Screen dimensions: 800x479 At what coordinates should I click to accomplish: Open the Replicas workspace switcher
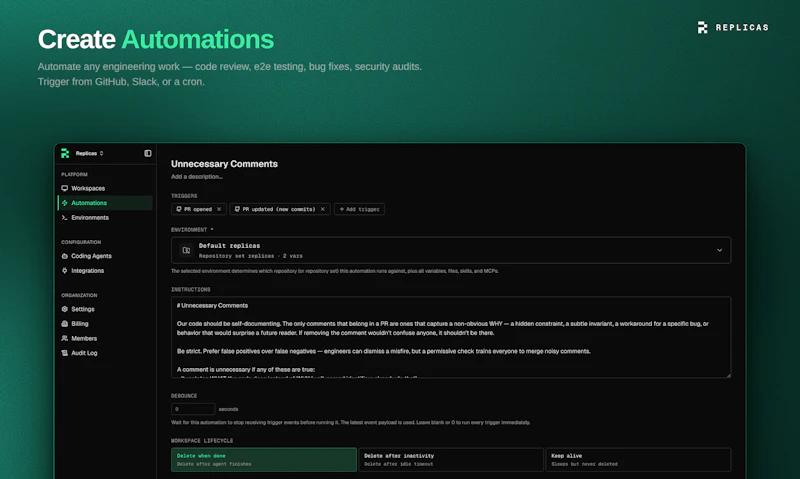(x=89, y=153)
